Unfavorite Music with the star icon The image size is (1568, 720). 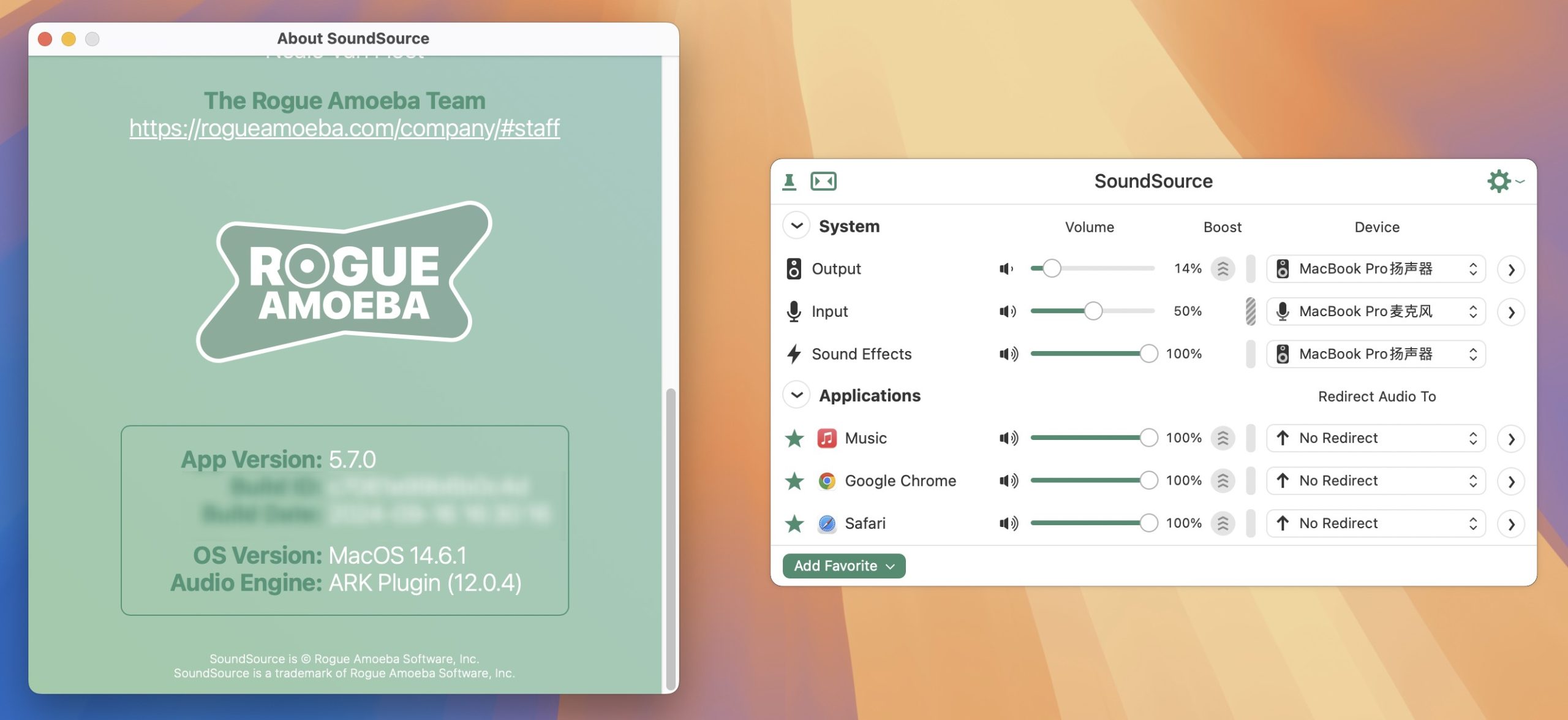click(794, 438)
